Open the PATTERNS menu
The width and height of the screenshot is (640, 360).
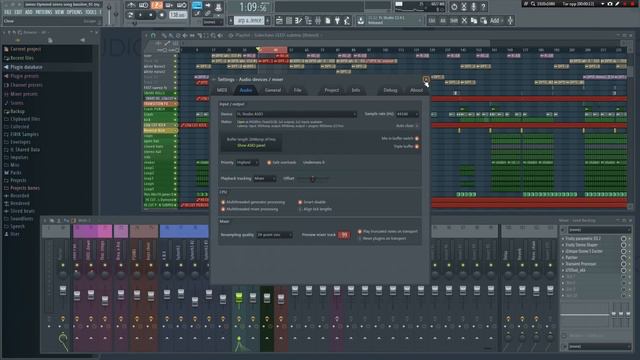click(43, 12)
